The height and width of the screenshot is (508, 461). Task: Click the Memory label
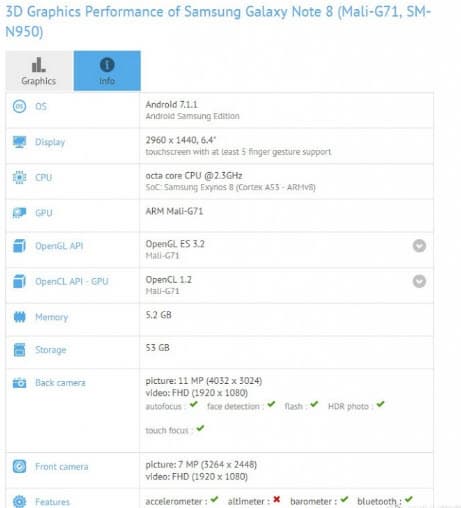52,317
